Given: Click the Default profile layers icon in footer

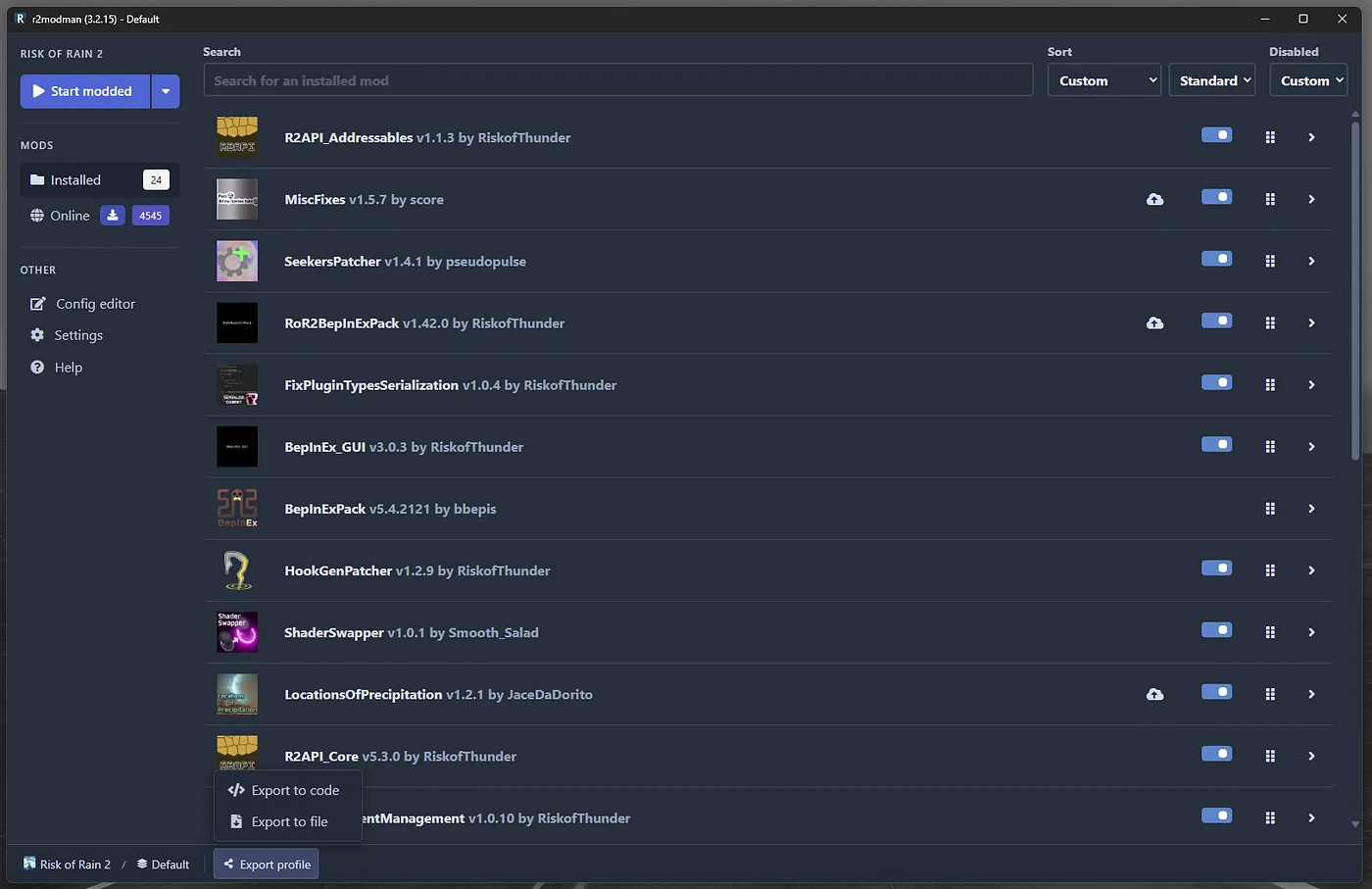Looking at the screenshot, I should point(142,864).
